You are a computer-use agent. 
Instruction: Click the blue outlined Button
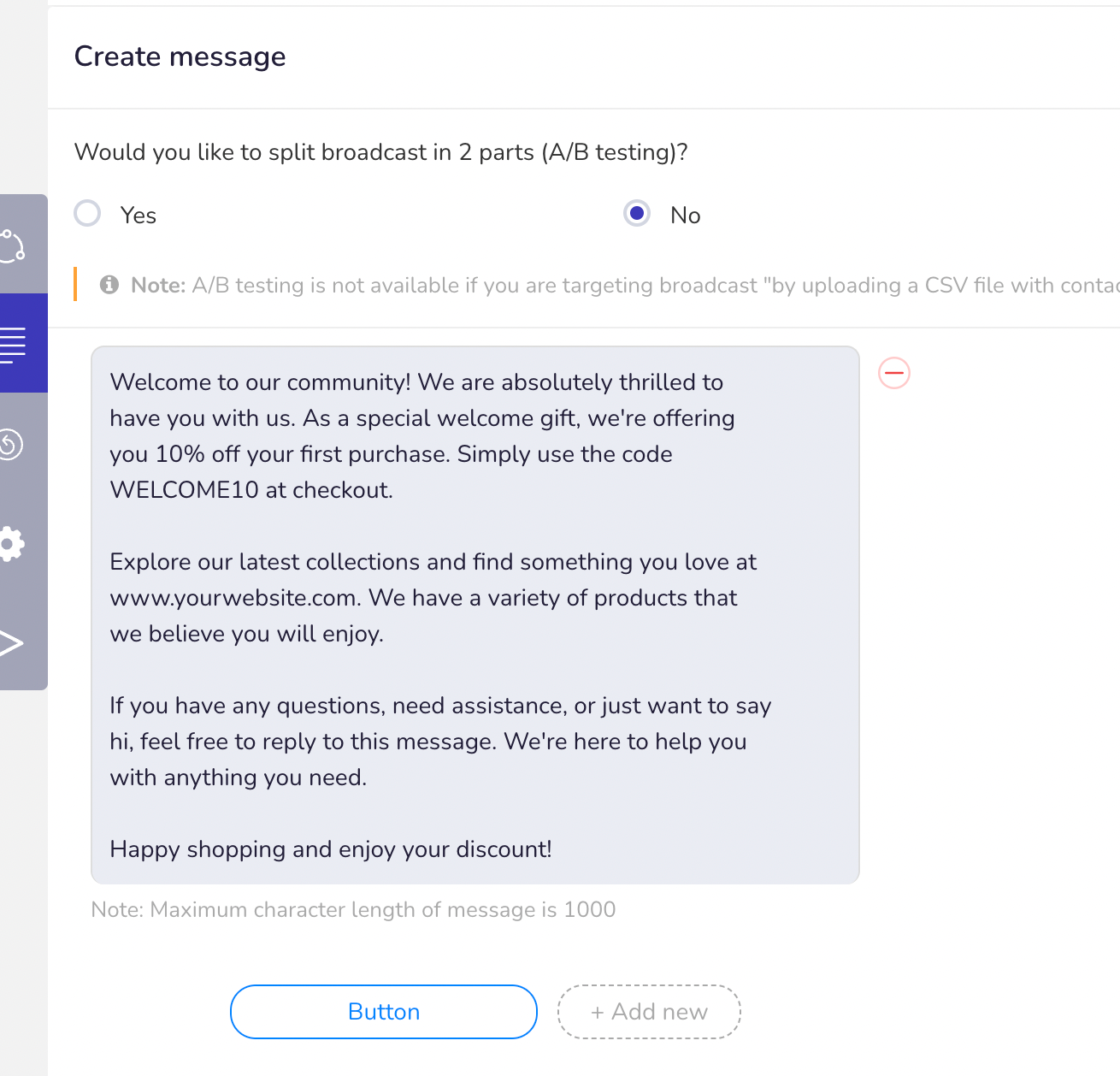tap(384, 1012)
